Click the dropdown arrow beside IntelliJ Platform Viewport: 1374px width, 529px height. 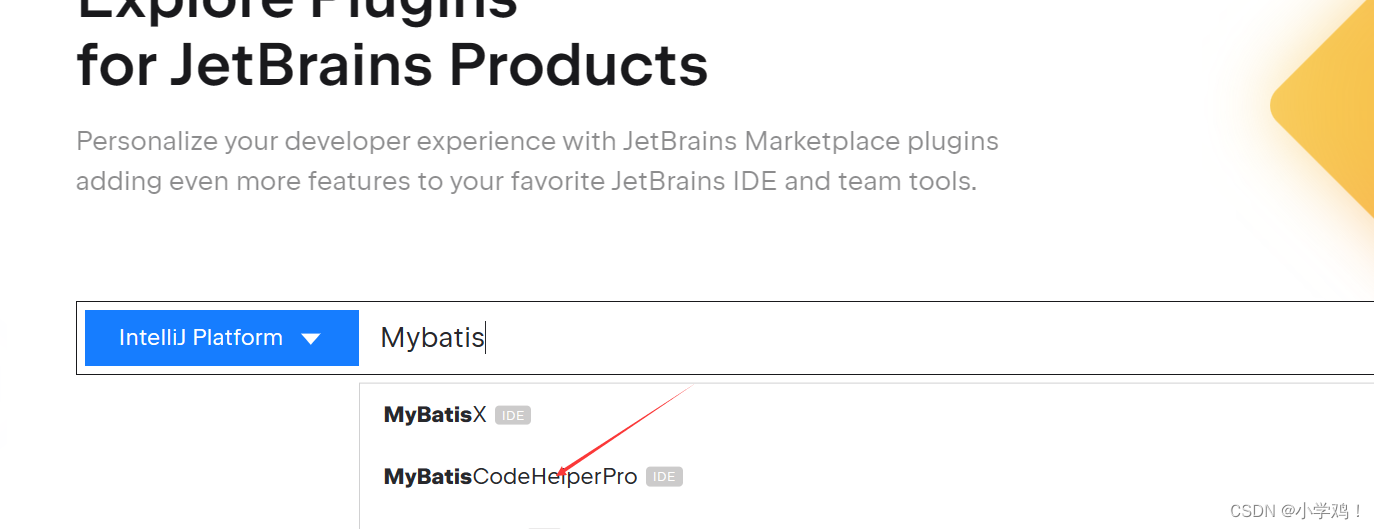(311, 338)
